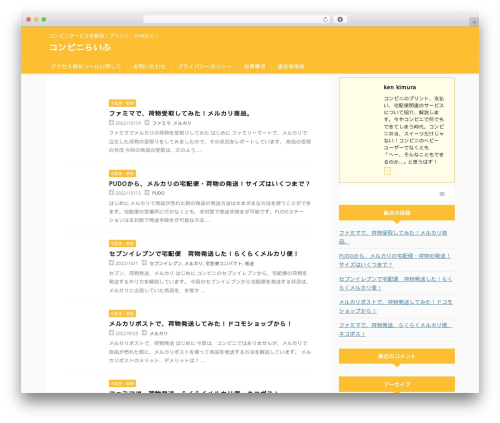Click the tag icon beside メルカリ in the fourth post
The image size is (500, 423).
point(144,333)
